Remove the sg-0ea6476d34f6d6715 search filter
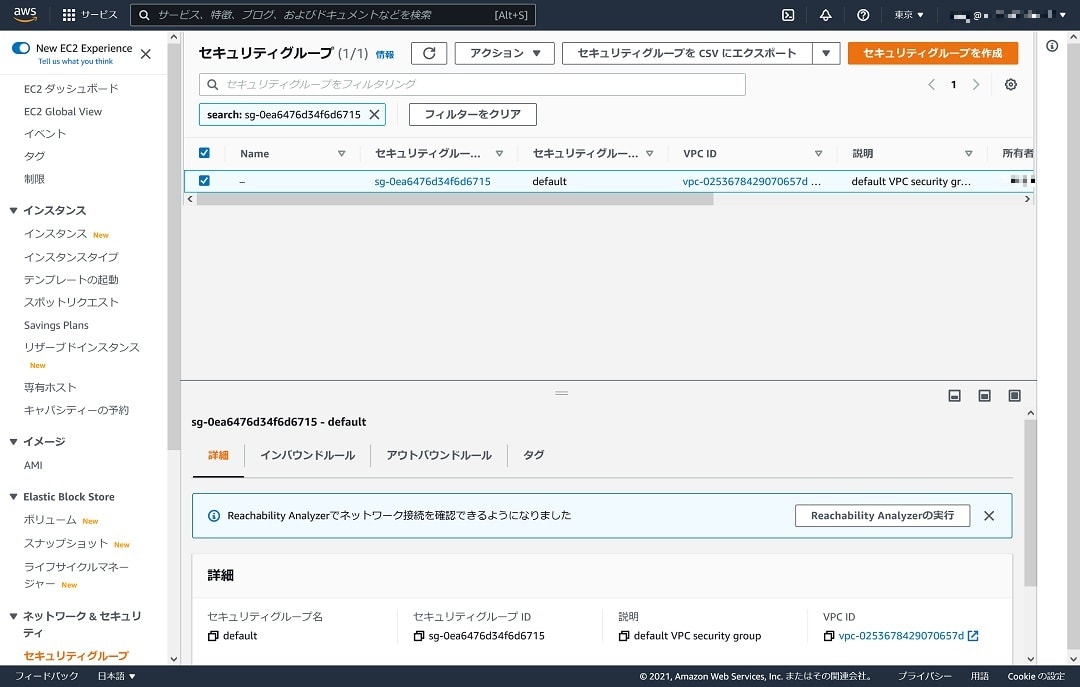The height and width of the screenshot is (687, 1080). (374, 114)
